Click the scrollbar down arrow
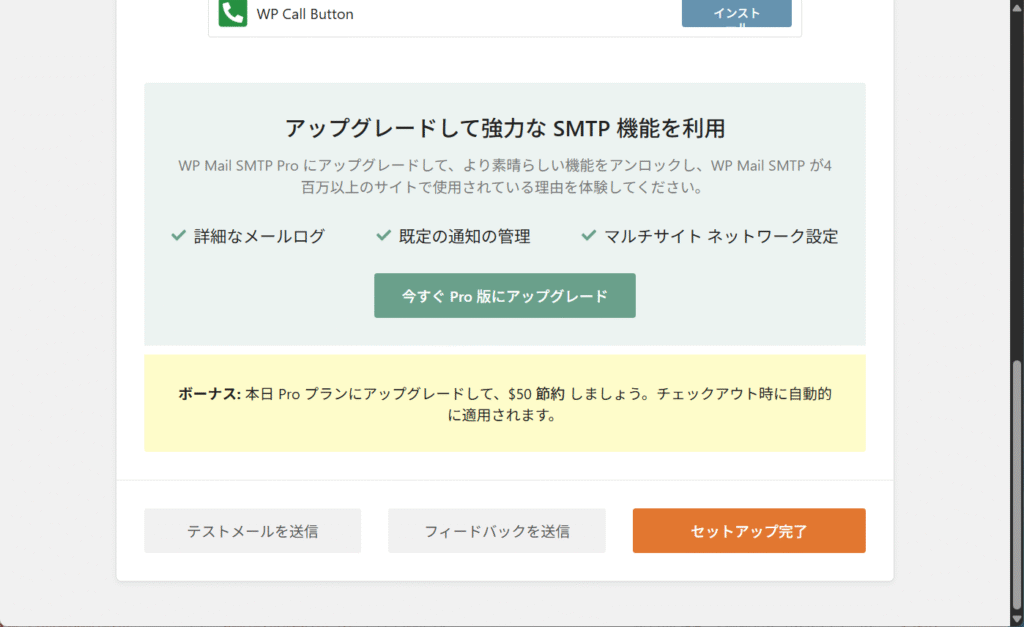 coord(1017,619)
